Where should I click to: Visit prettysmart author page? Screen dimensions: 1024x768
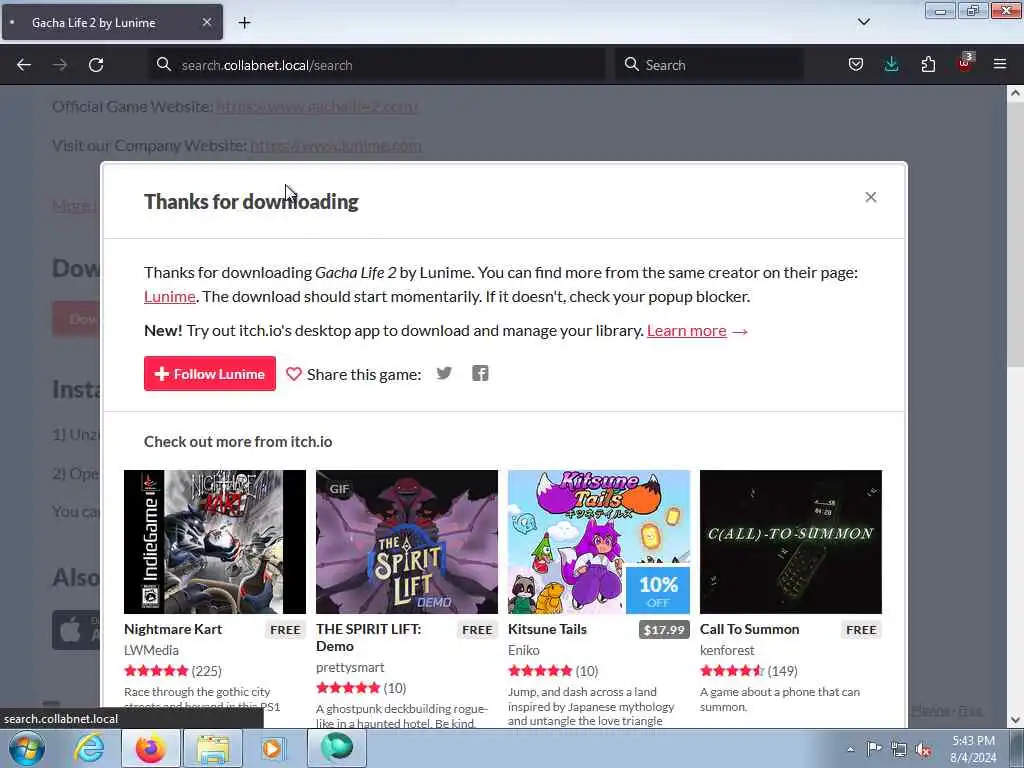point(350,667)
